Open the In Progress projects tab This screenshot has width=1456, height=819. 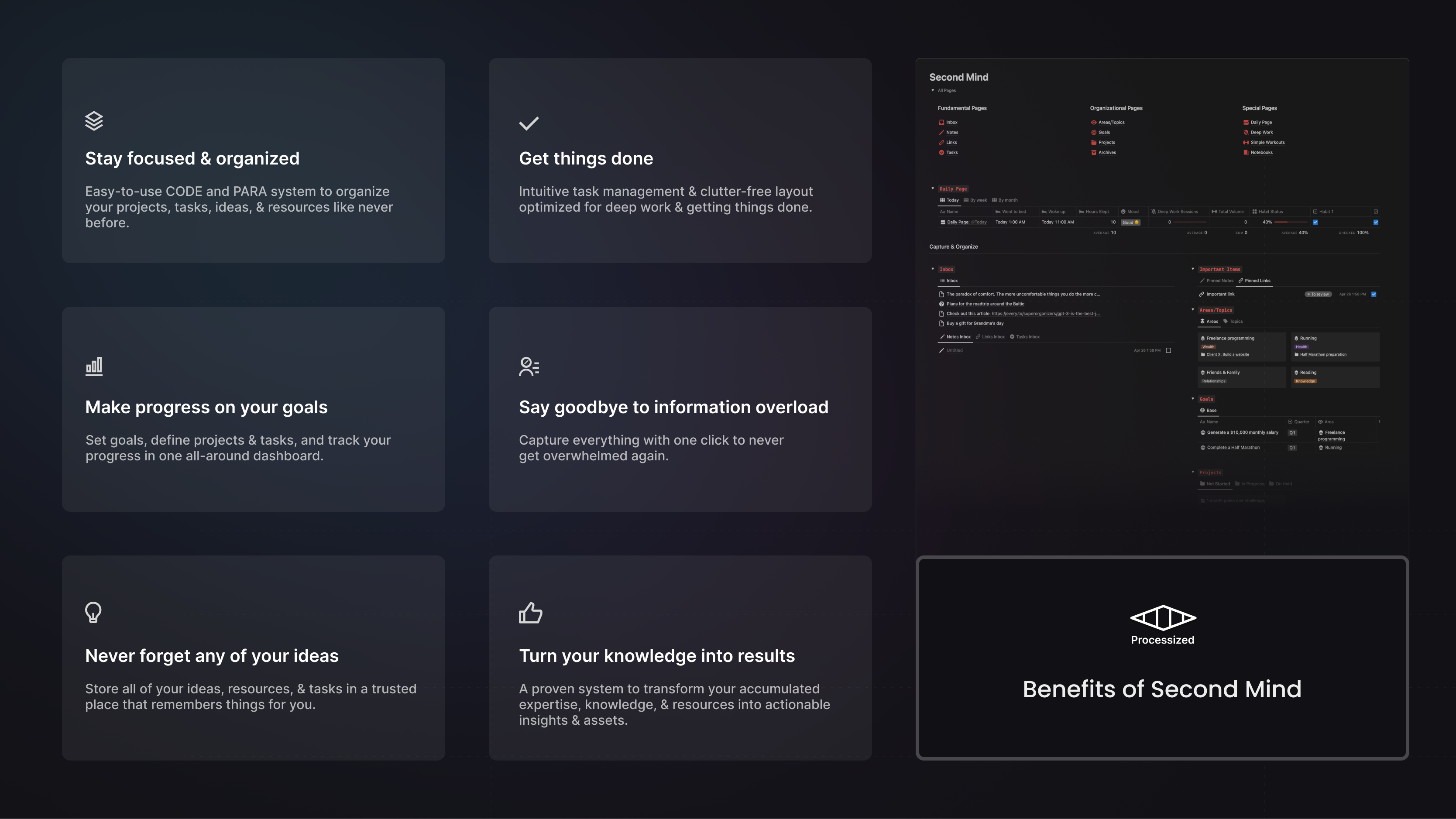(x=1250, y=484)
